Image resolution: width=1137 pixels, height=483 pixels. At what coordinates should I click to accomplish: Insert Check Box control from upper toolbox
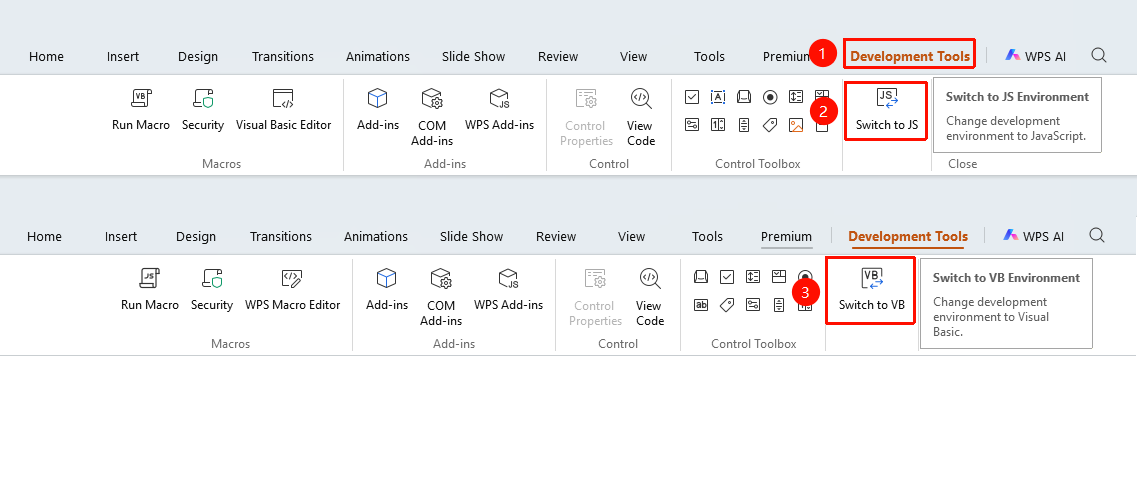point(692,97)
